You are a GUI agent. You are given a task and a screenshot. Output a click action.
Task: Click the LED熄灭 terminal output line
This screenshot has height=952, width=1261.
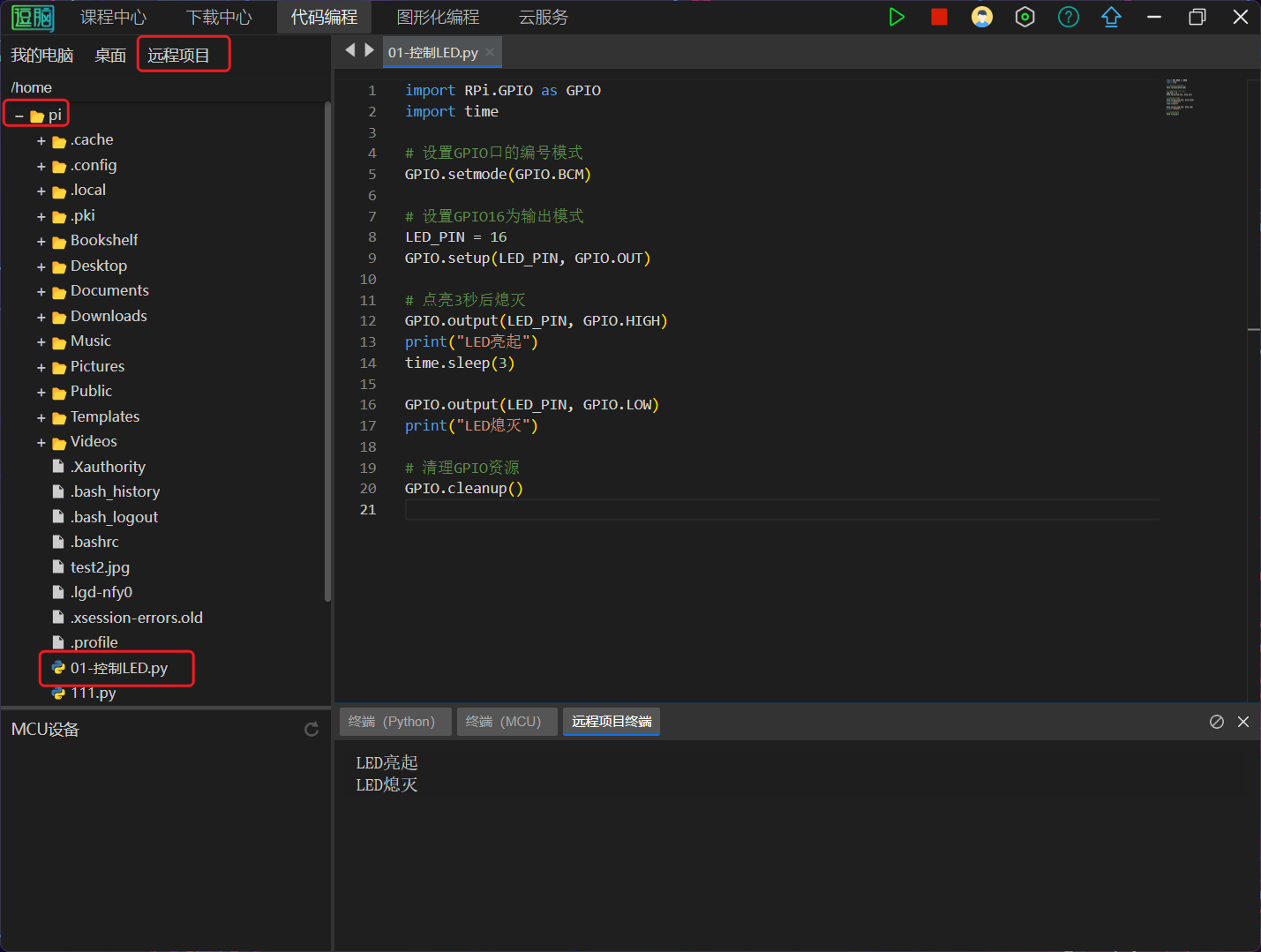pos(387,784)
